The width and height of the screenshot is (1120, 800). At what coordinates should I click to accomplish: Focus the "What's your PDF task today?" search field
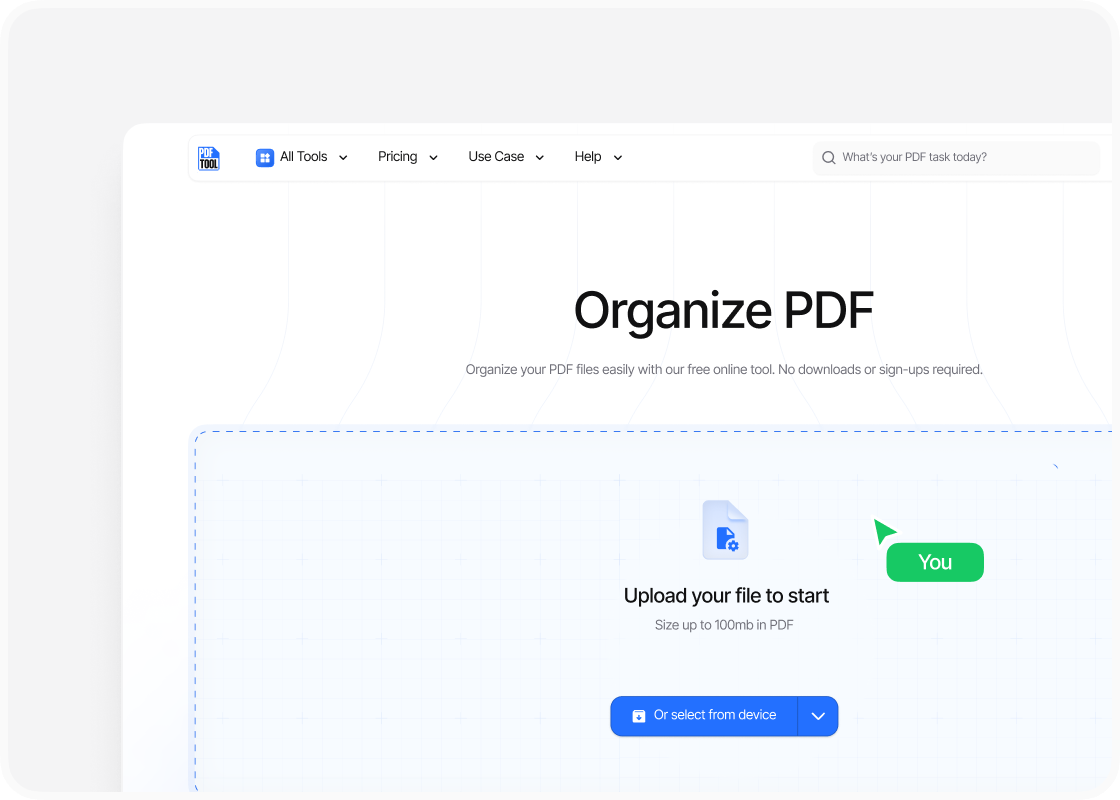(960, 158)
